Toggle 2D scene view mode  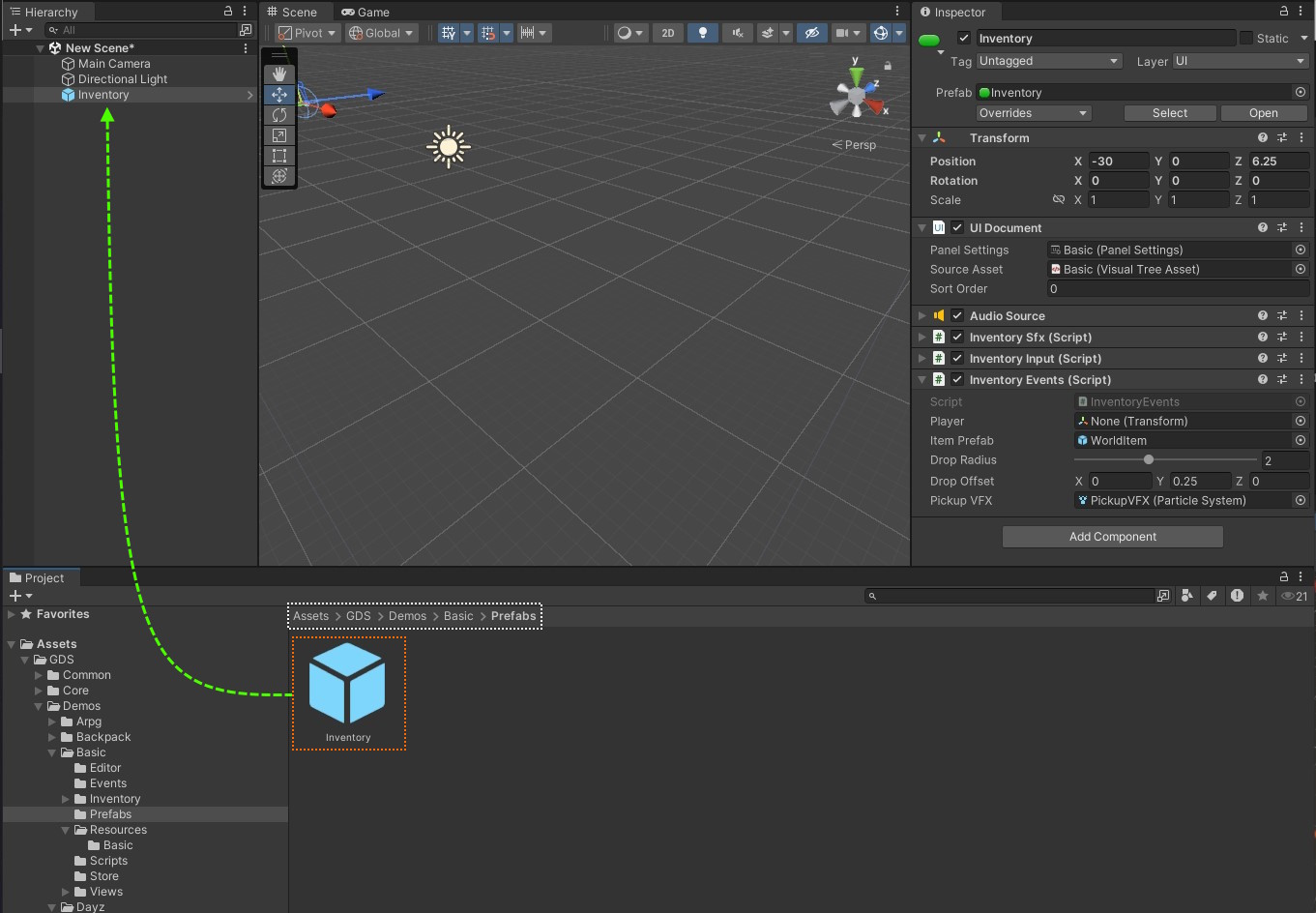click(x=667, y=33)
